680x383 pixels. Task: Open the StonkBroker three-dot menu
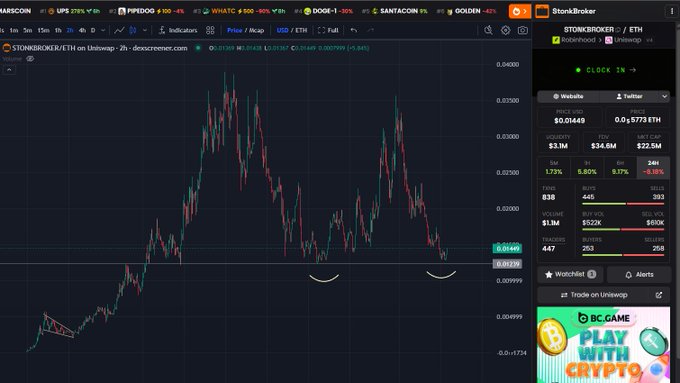(672, 11)
